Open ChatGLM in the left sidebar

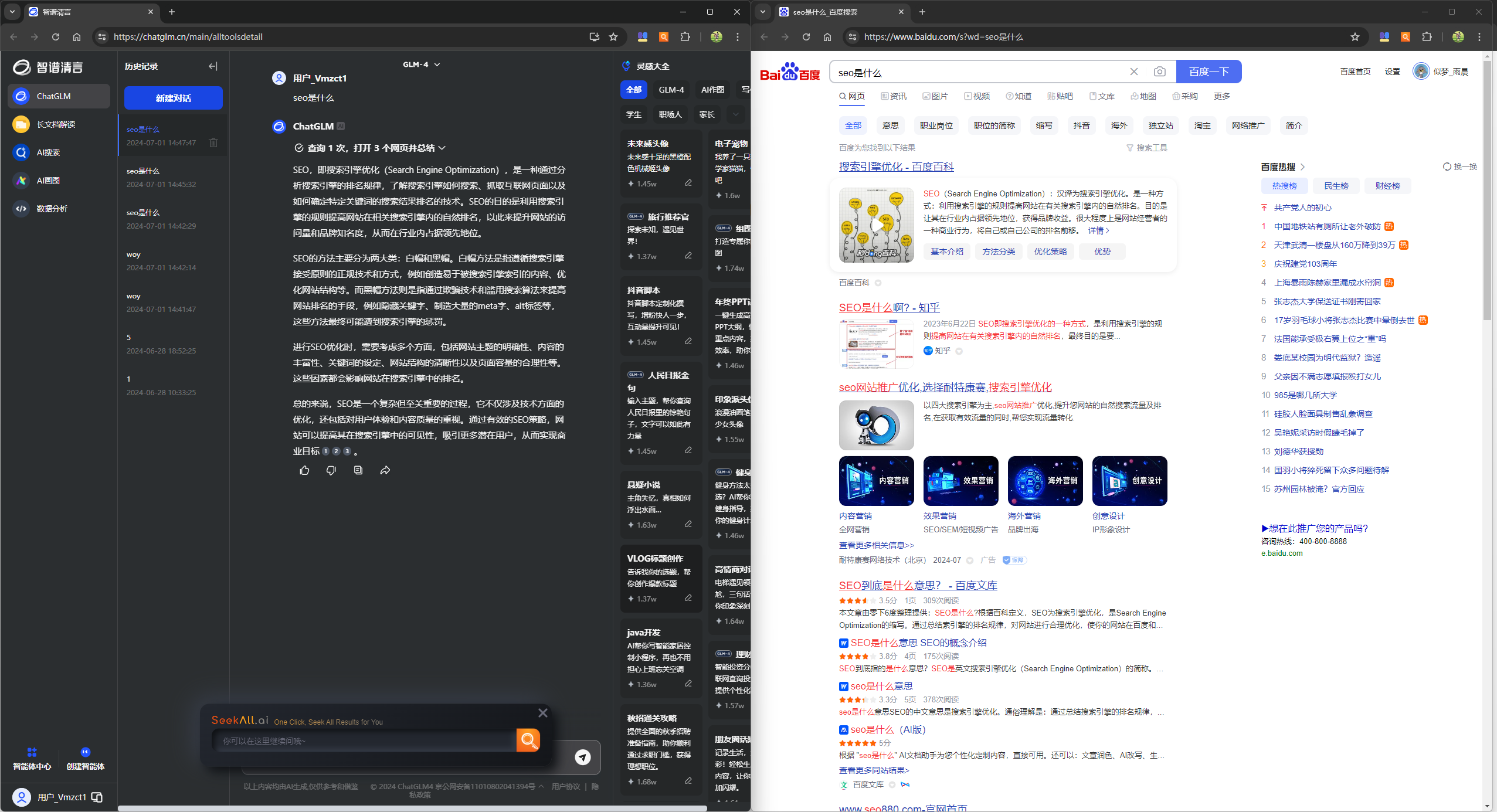point(59,96)
